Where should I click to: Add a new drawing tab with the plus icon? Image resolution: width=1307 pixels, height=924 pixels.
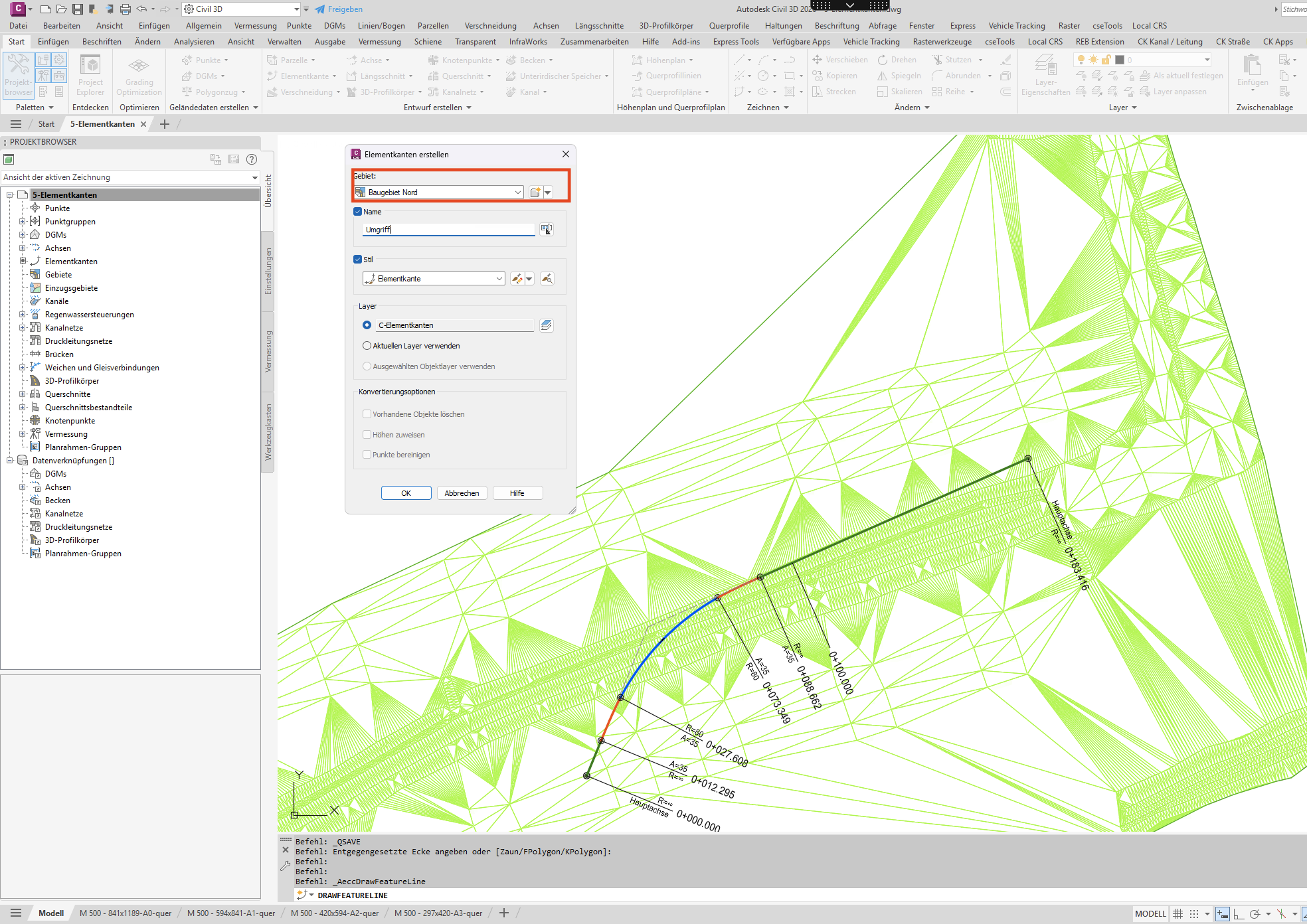(165, 124)
